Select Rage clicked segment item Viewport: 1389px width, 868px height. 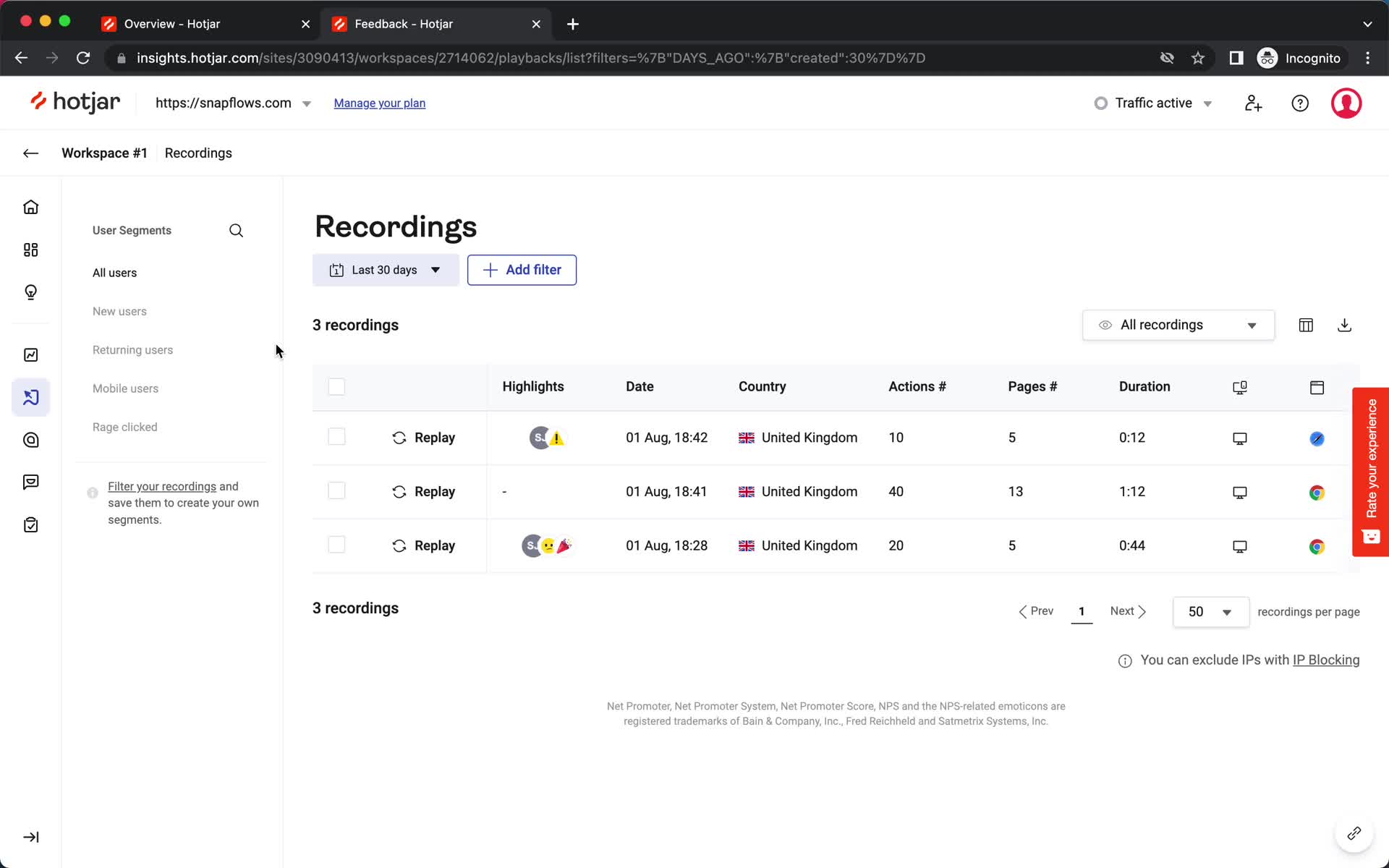coord(125,427)
